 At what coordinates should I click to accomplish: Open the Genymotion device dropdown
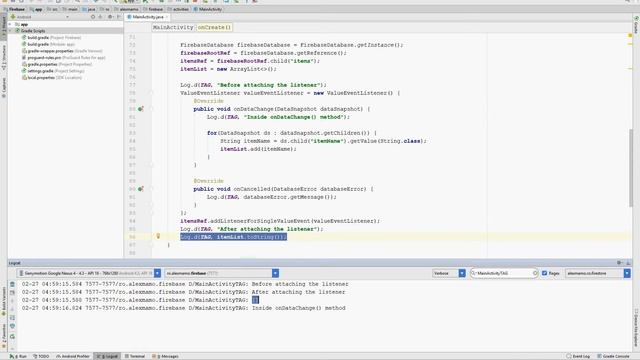click(x=158, y=273)
